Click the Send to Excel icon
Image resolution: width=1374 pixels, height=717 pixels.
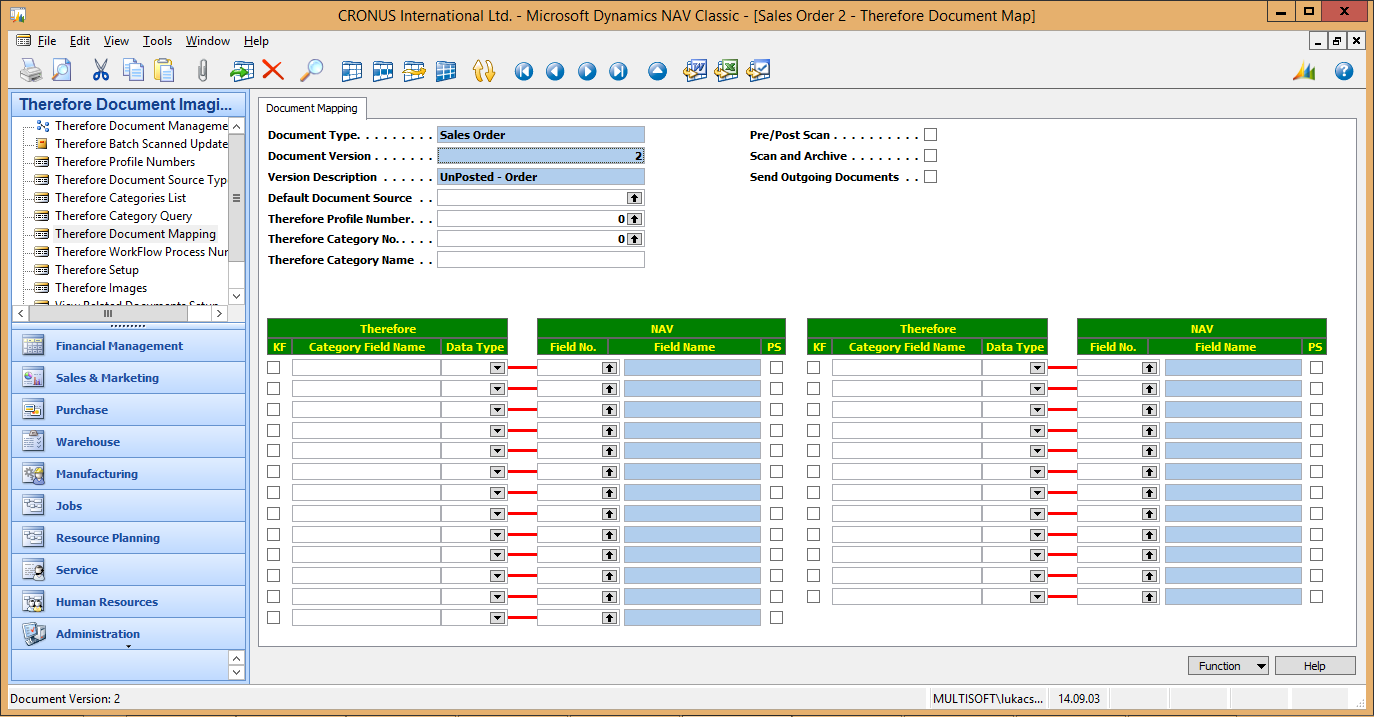click(727, 70)
